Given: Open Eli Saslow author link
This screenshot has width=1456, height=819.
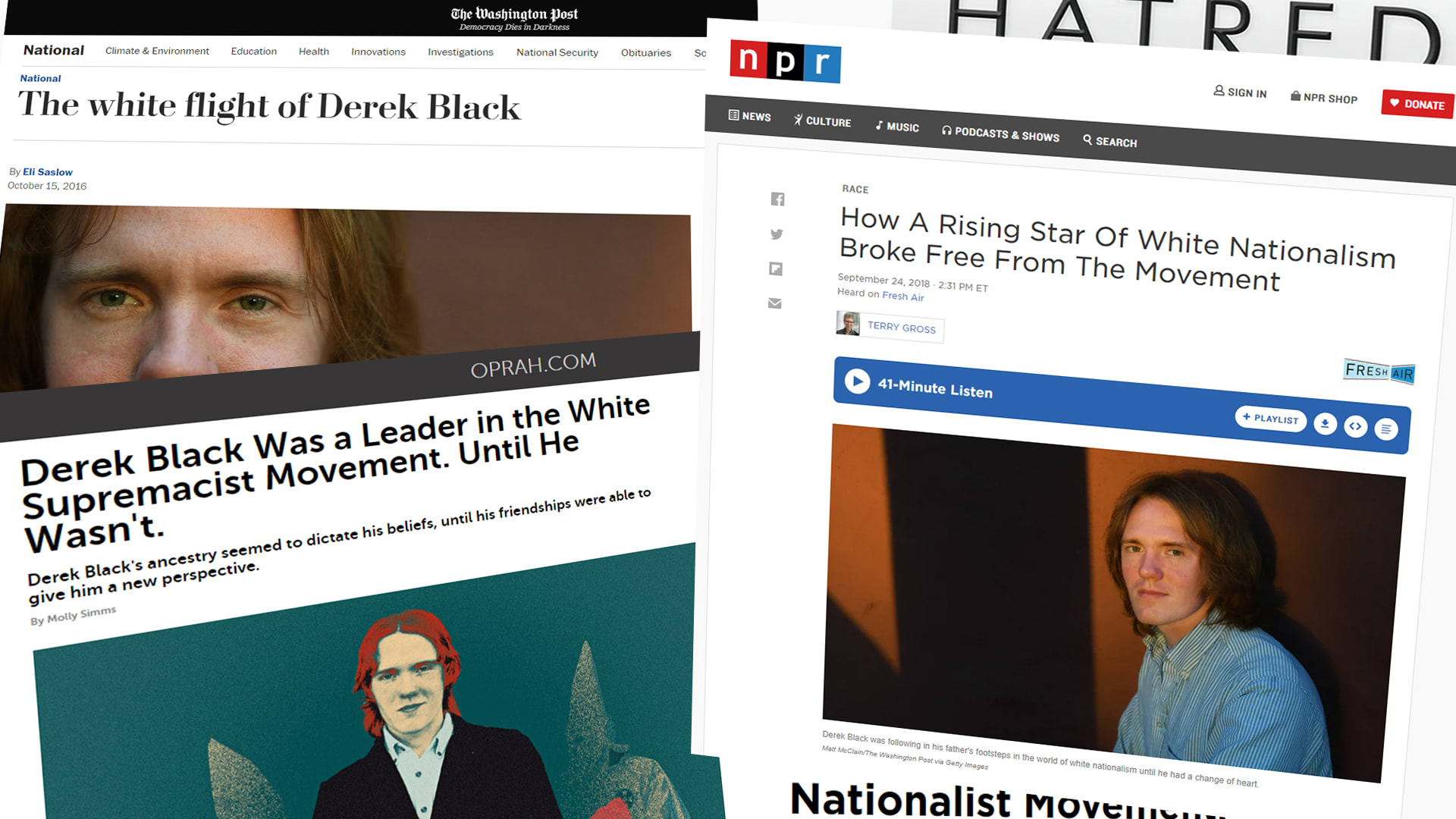Looking at the screenshot, I should coord(48,172).
